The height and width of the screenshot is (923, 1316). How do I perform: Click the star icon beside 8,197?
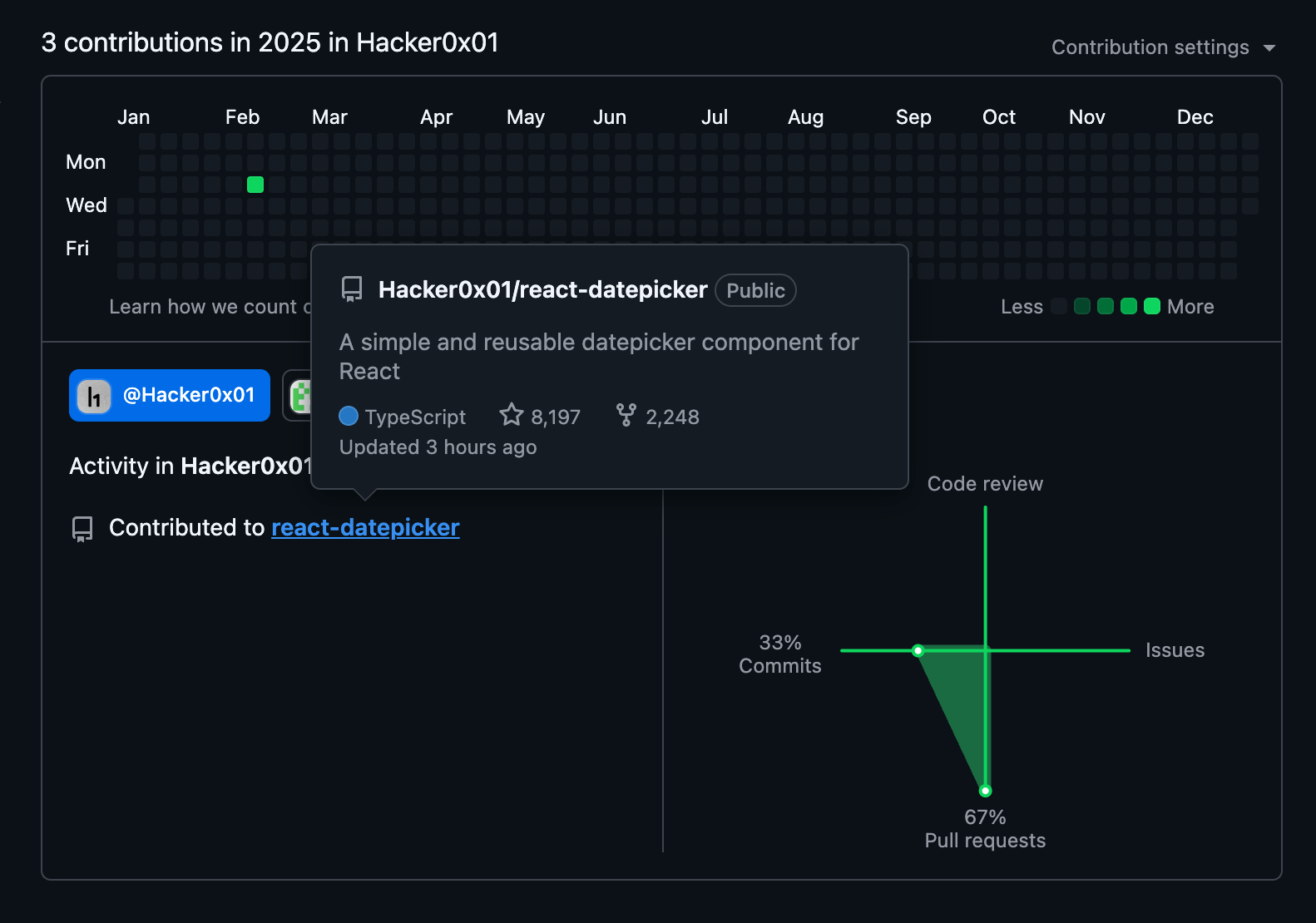coord(512,415)
